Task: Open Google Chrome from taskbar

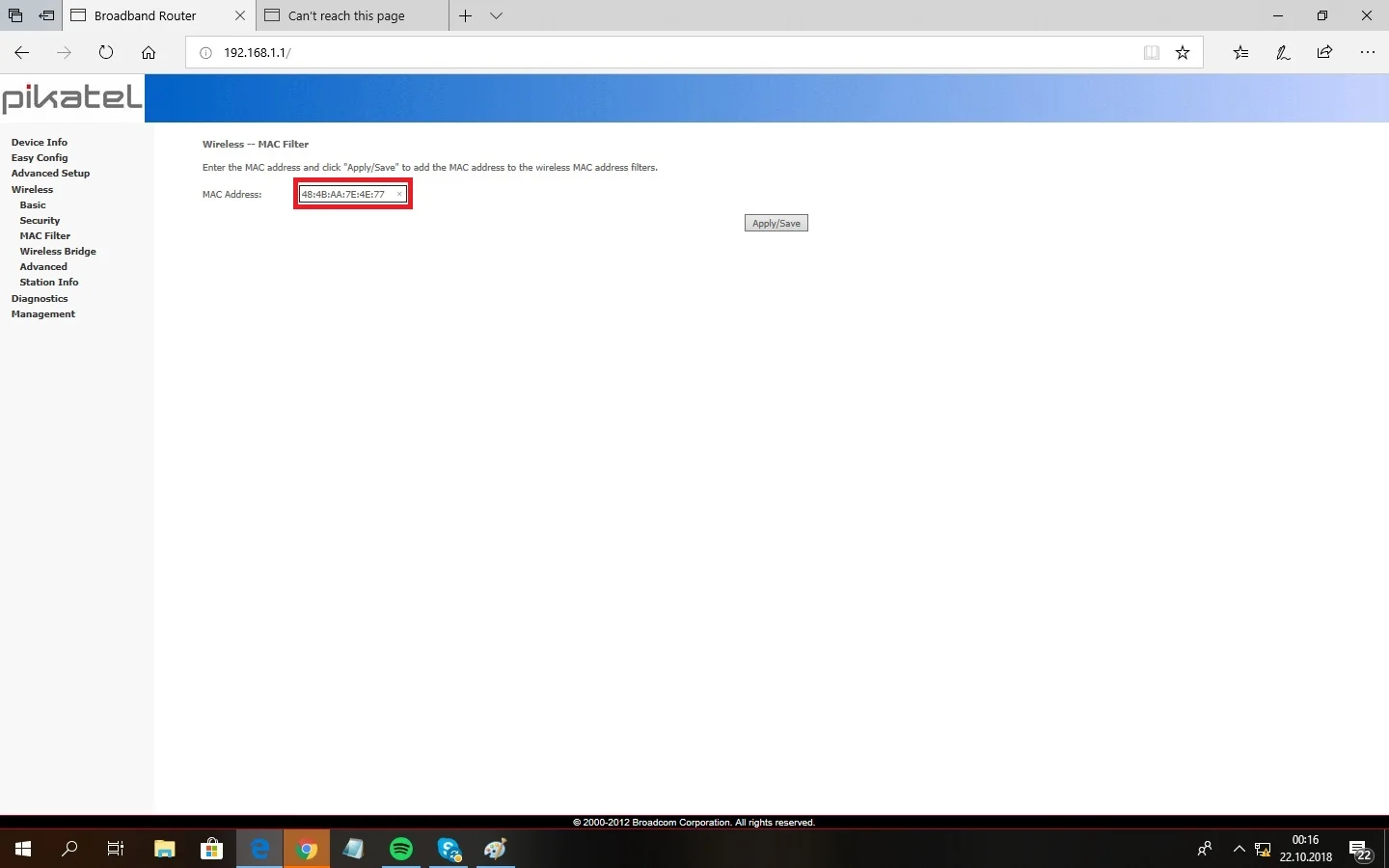Action: coord(307,849)
